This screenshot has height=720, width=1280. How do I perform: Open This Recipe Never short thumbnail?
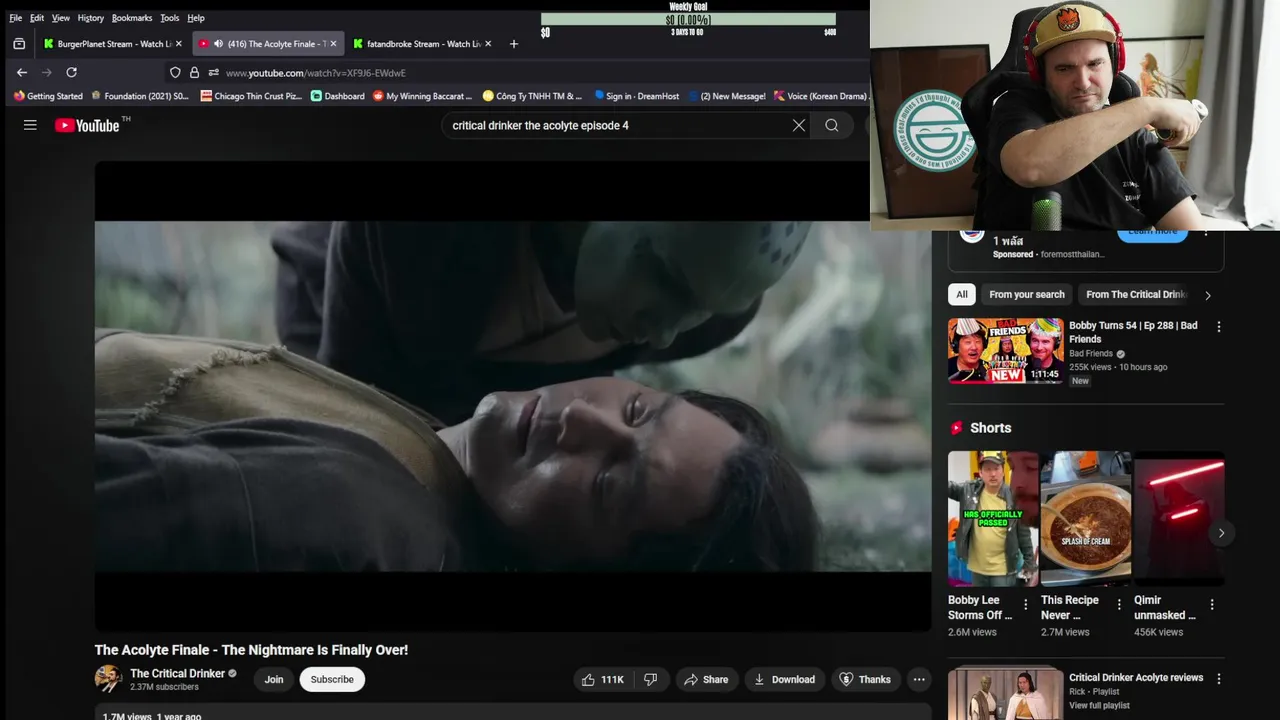pos(1086,518)
